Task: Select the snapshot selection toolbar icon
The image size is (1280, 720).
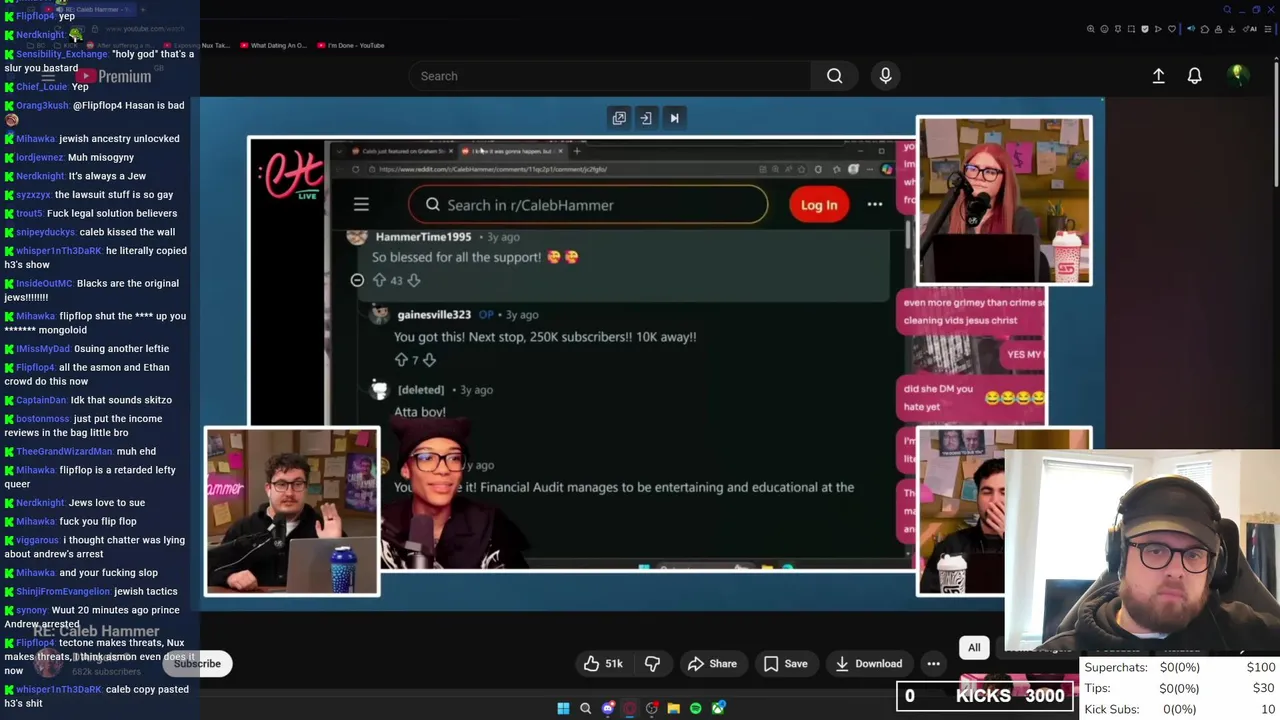Action: pyautogui.click(x=1131, y=29)
